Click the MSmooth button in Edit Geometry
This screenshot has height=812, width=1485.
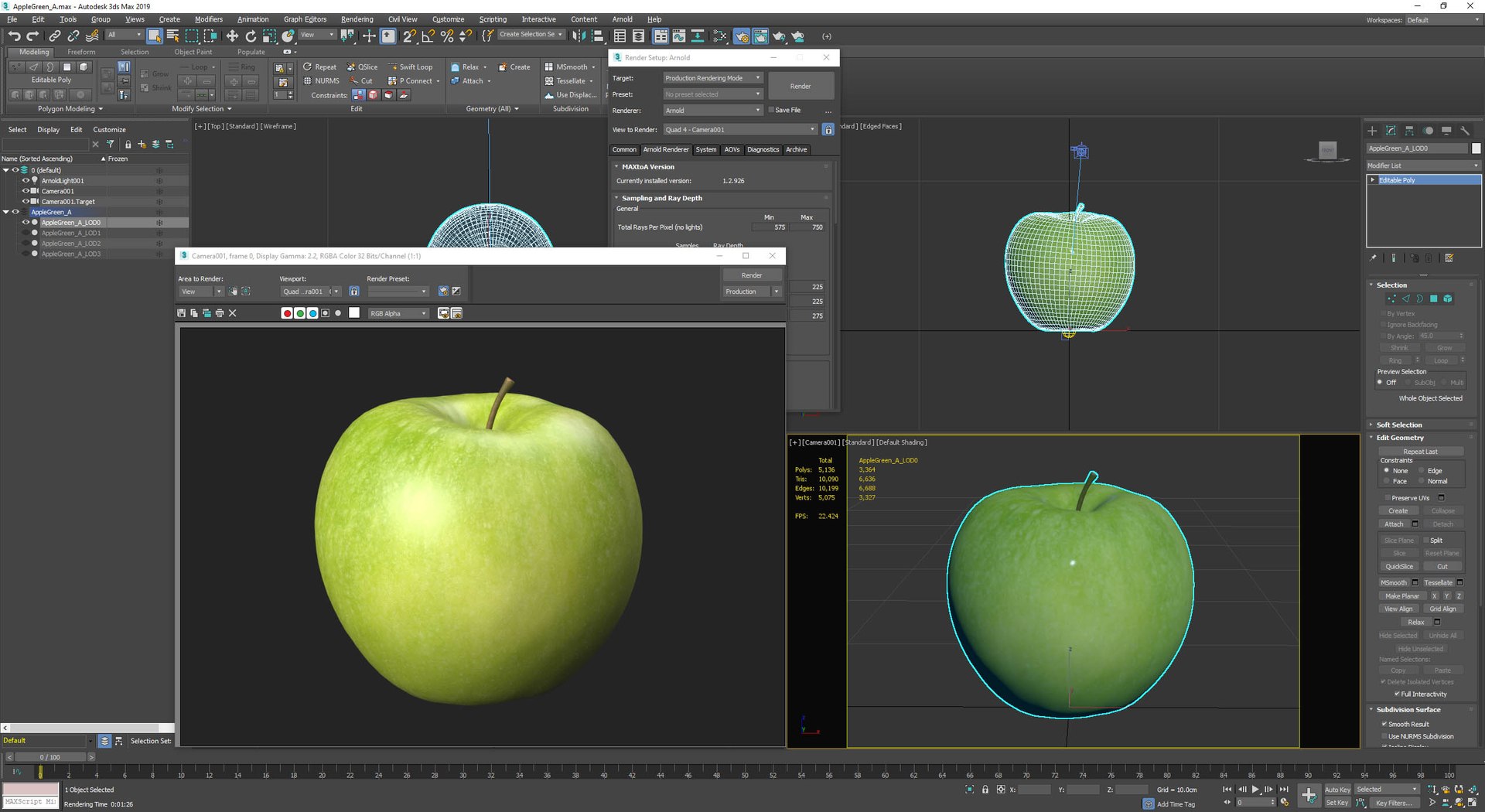1394,582
